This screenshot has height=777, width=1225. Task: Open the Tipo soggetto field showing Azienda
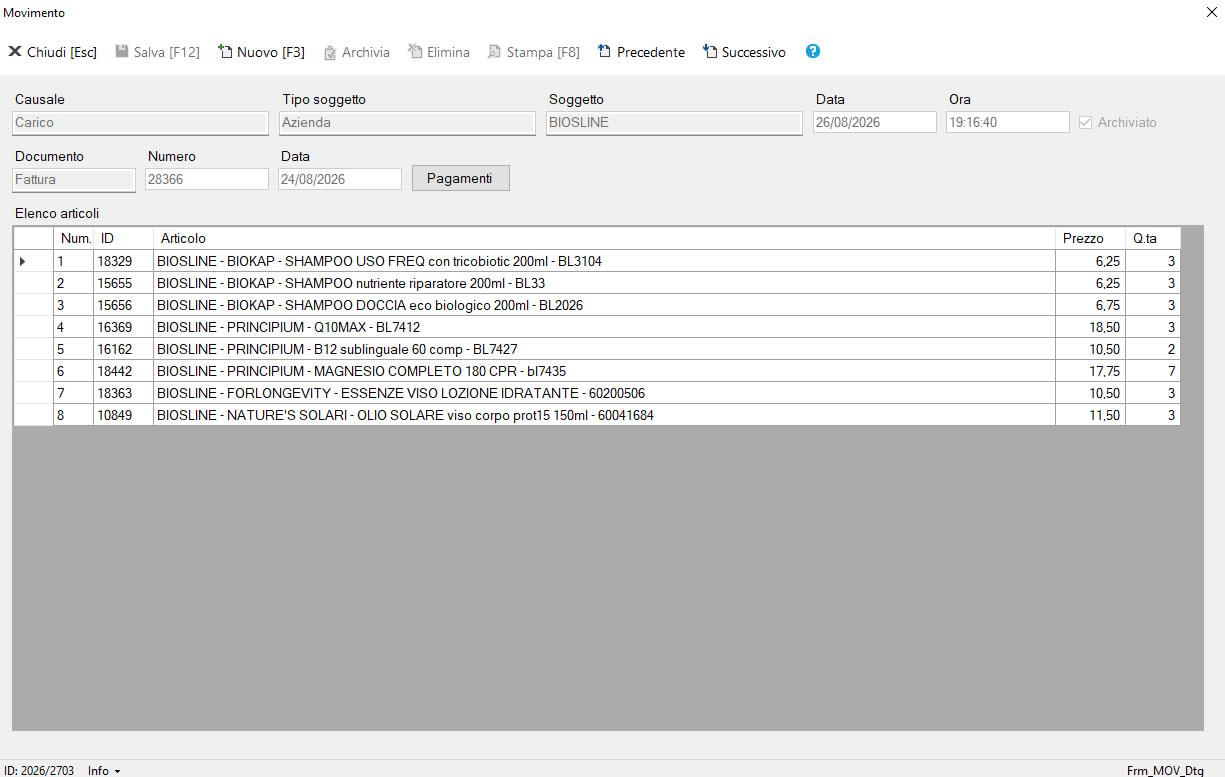coord(407,122)
